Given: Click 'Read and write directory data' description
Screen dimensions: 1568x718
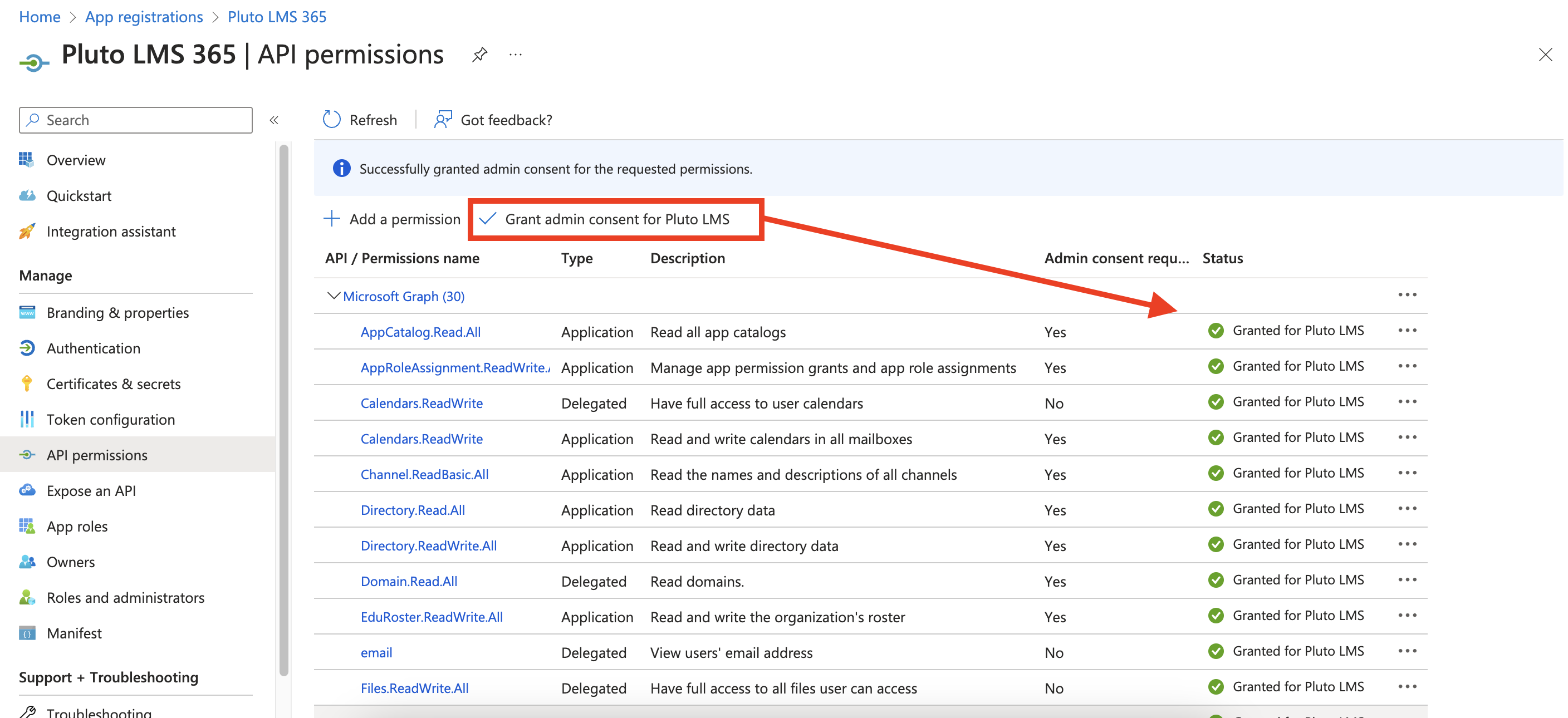Looking at the screenshot, I should click(744, 546).
